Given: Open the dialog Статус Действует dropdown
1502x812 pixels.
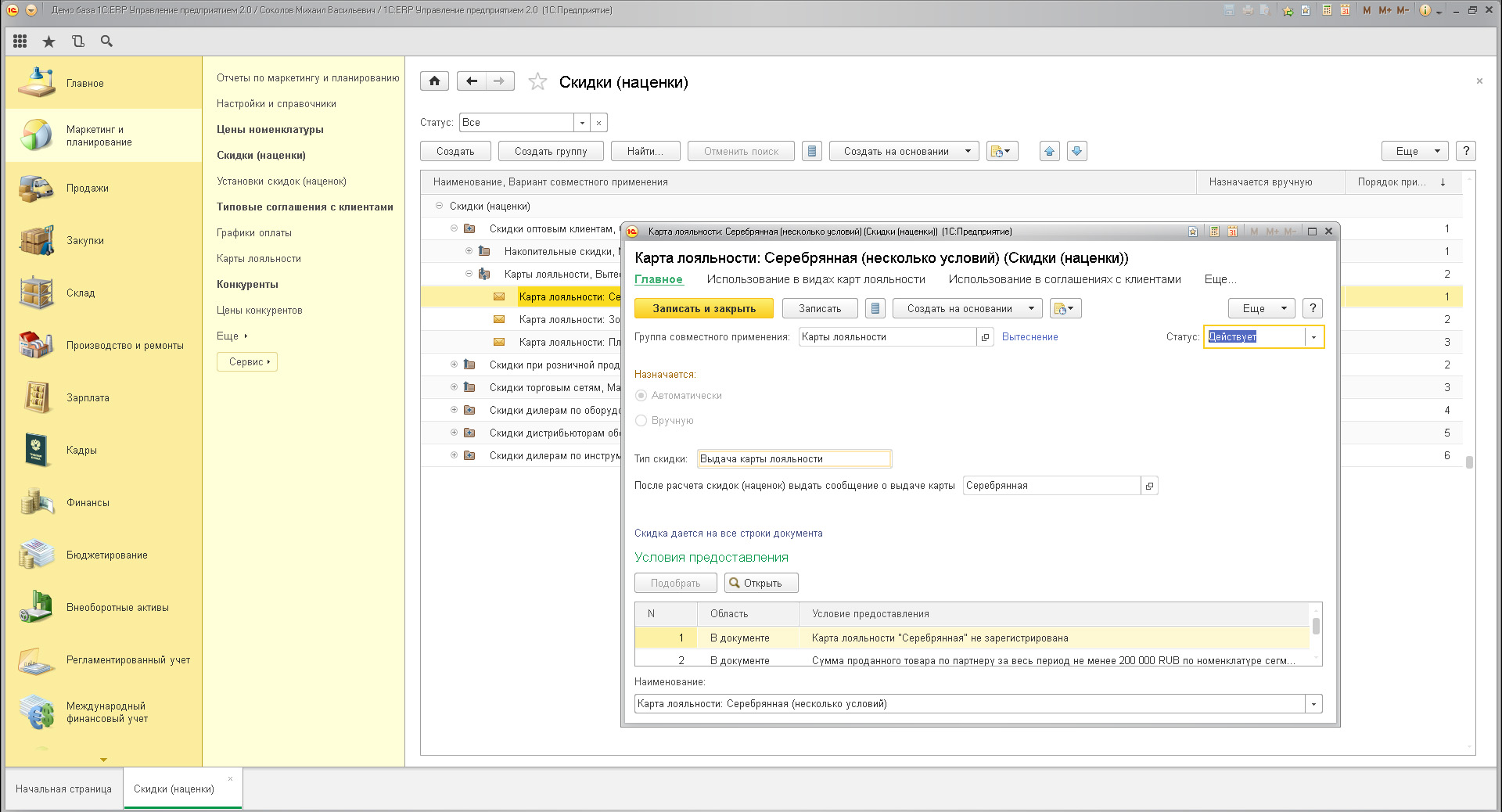Looking at the screenshot, I should click(x=1313, y=337).
